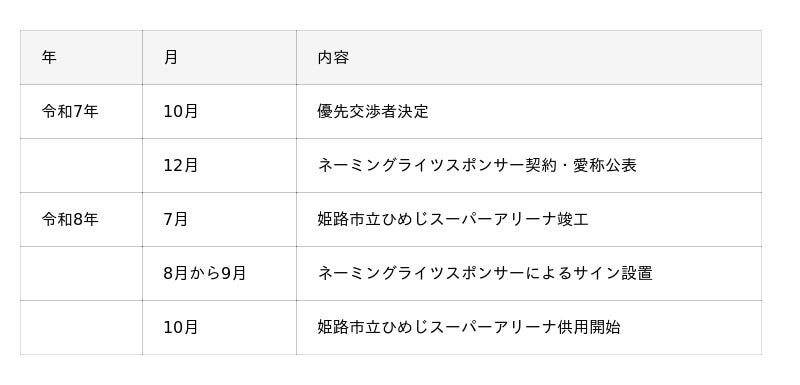Click the ネーミングライツスポンサーによるサイン設置 text
Screen dimensions: 800x385
click(485, 273)
